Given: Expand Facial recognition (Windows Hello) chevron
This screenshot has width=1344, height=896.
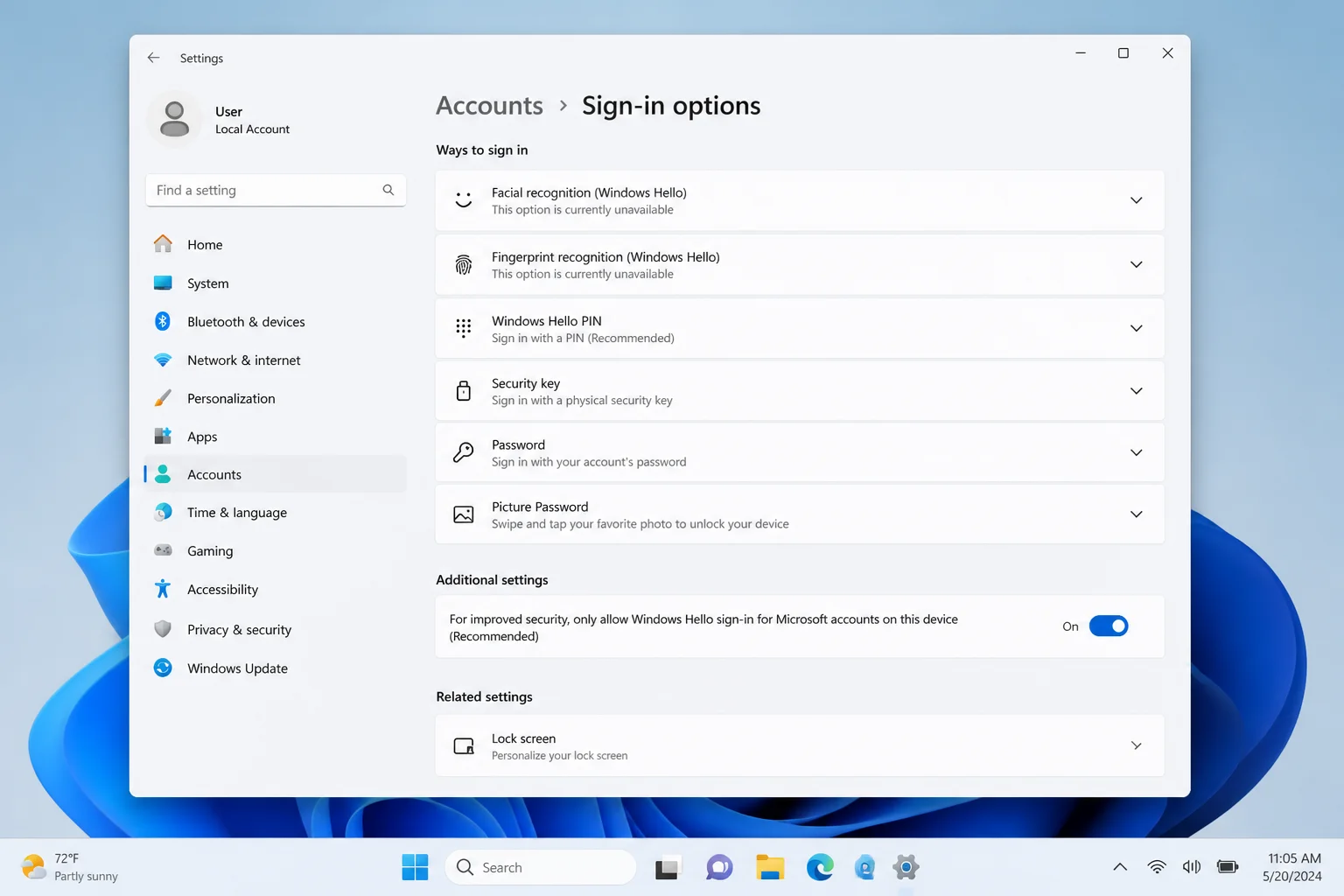Looking at the screenshot, I should 1137,200.
